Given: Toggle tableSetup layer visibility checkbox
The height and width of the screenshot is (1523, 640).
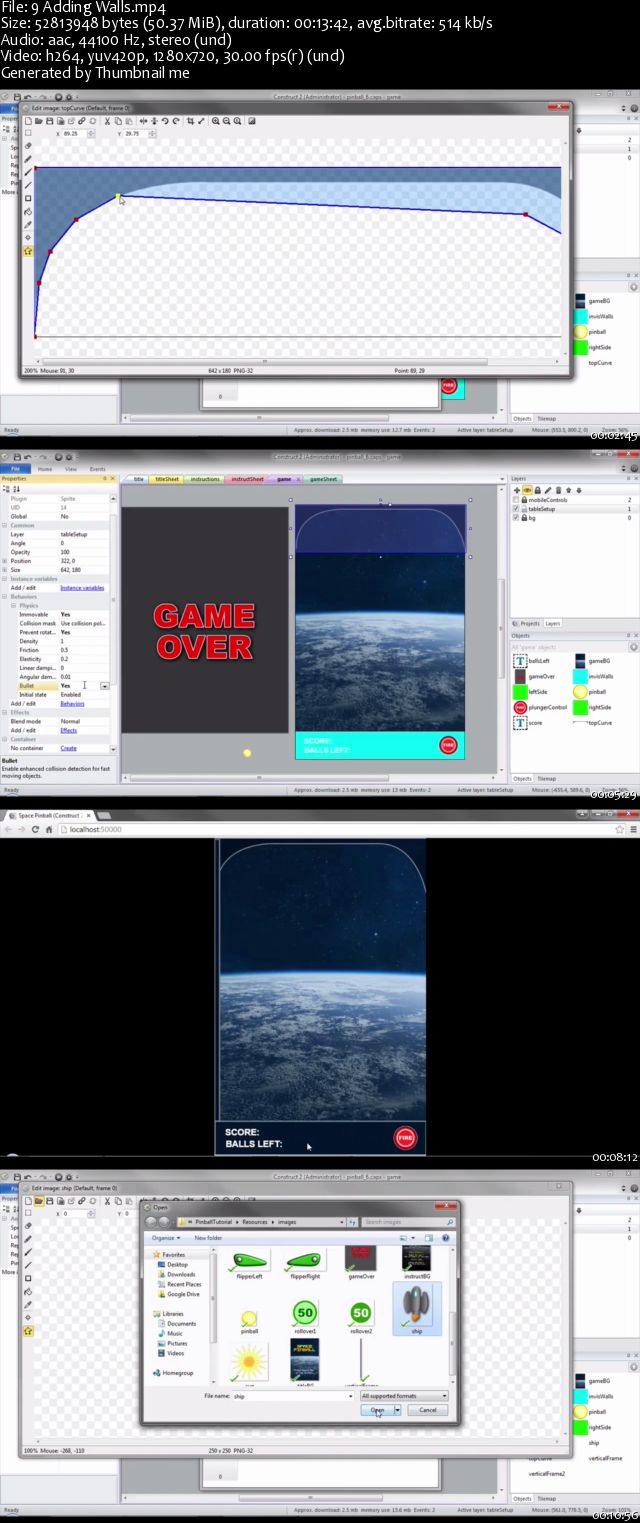Looking at the screenshot, I should click(x=516, y=509).
